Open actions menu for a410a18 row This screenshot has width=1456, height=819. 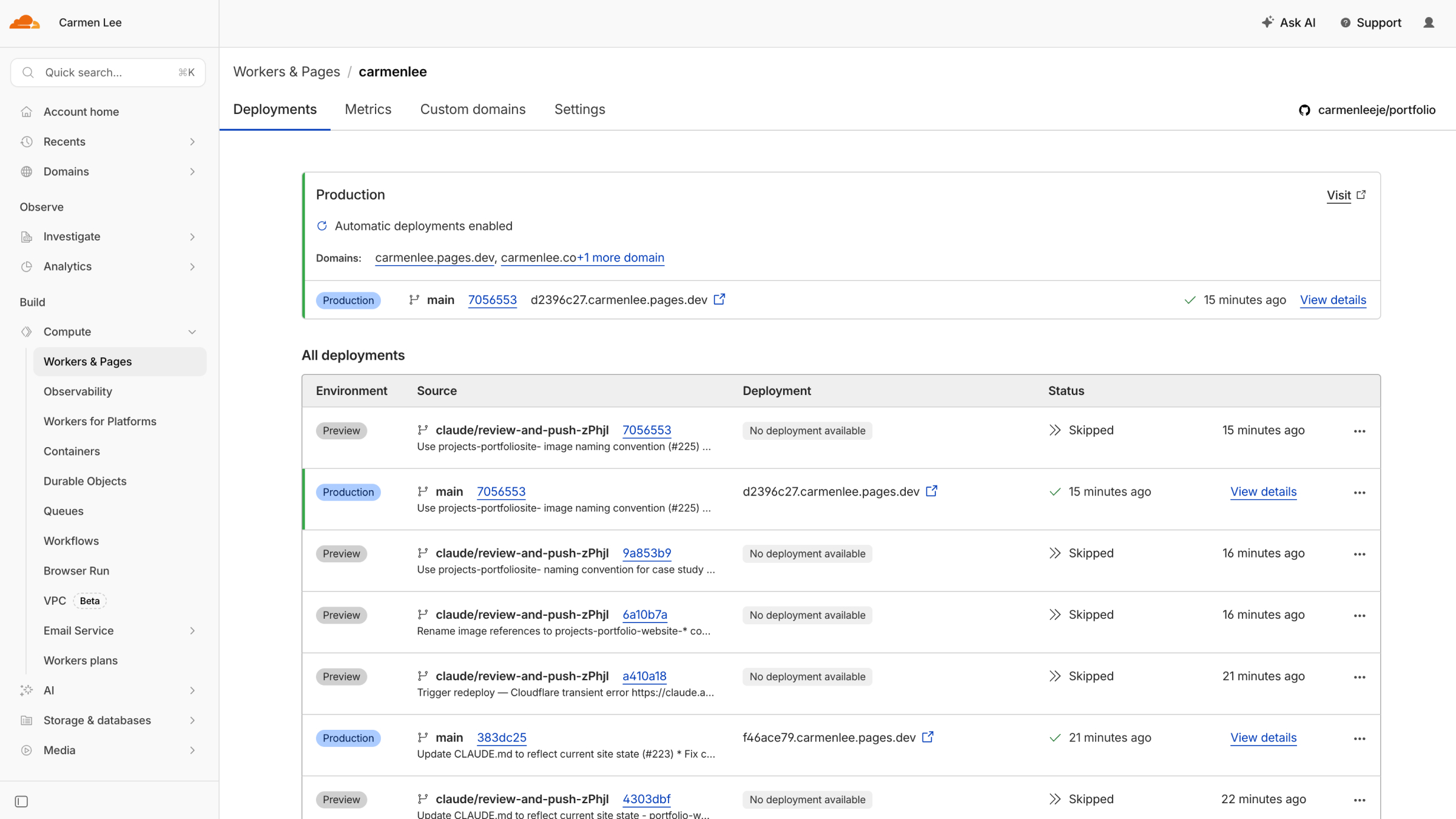tap(1360, 677)
